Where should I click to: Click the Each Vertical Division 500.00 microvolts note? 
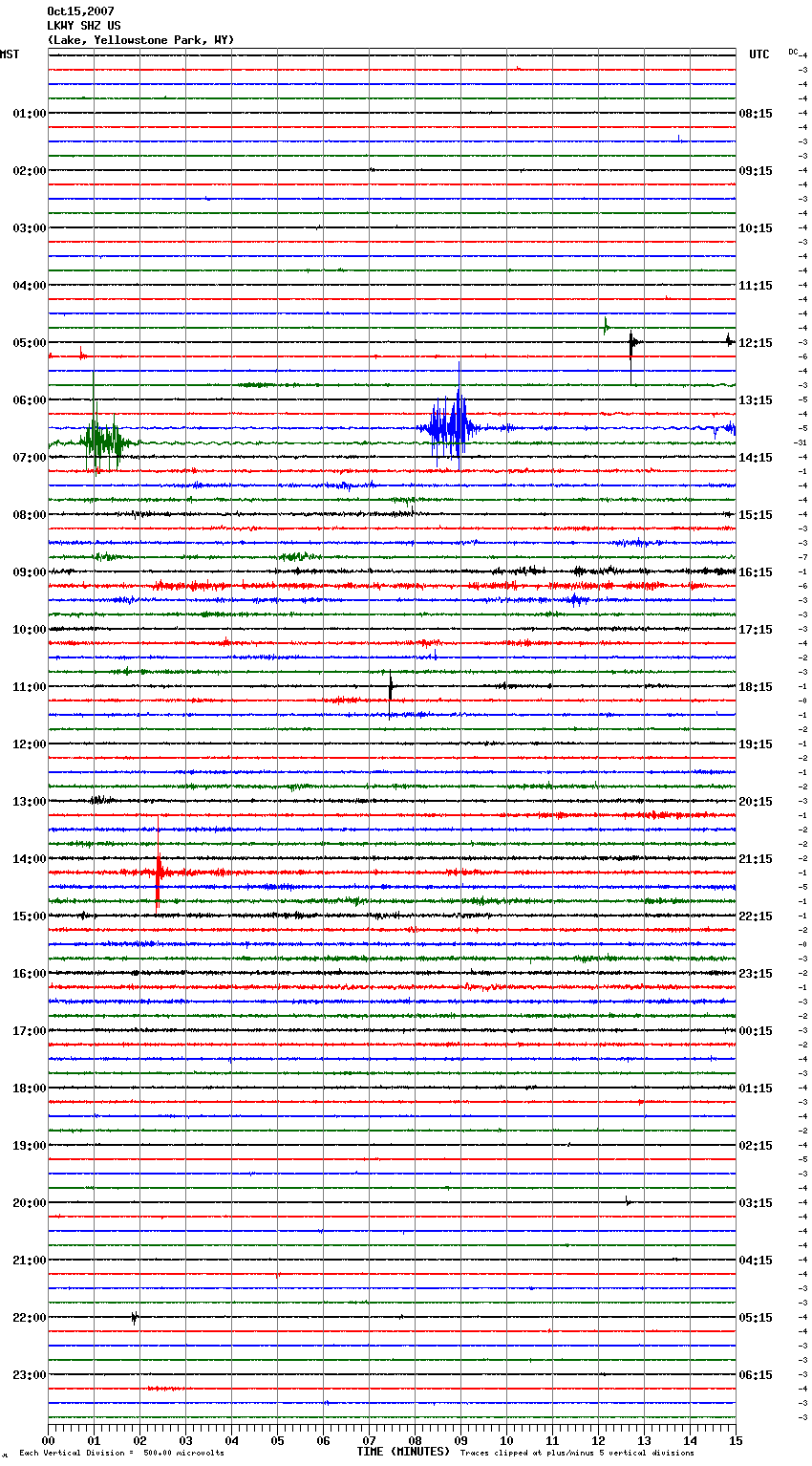click(121, 1453)
